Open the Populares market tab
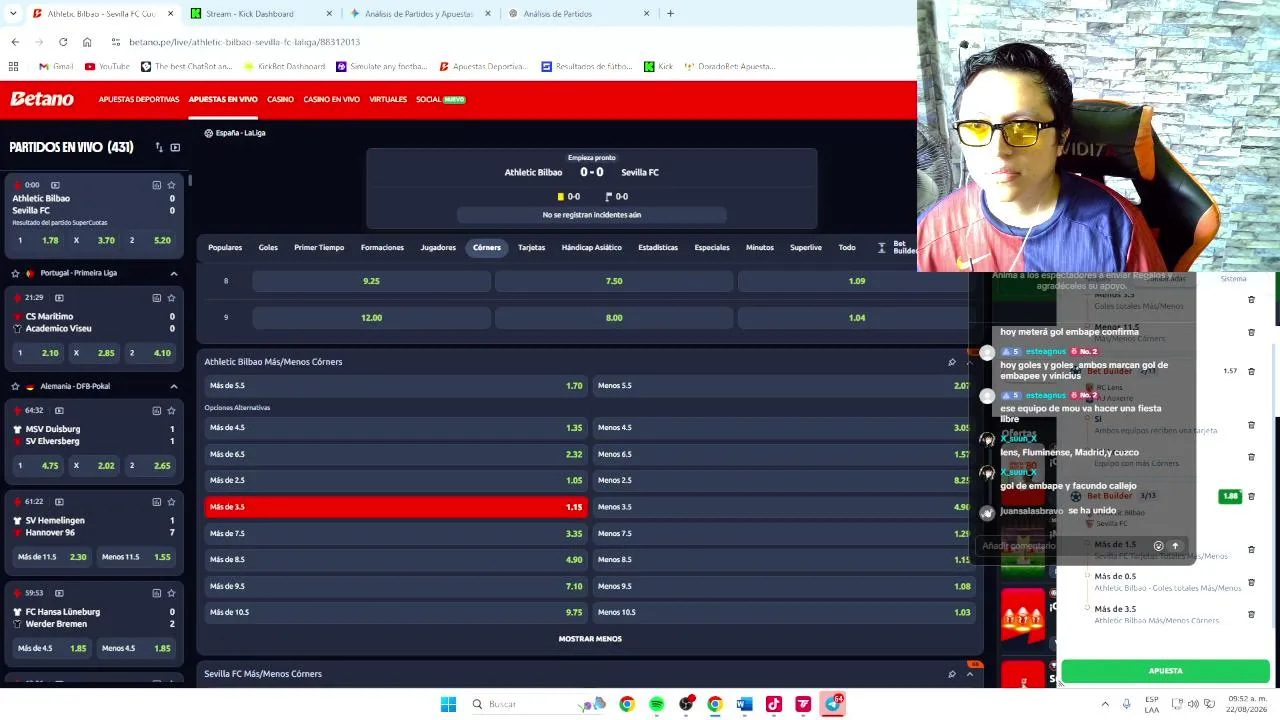The width and height of the screenshot is (1280, 720). pyautogui.click(x=225, y=247)
